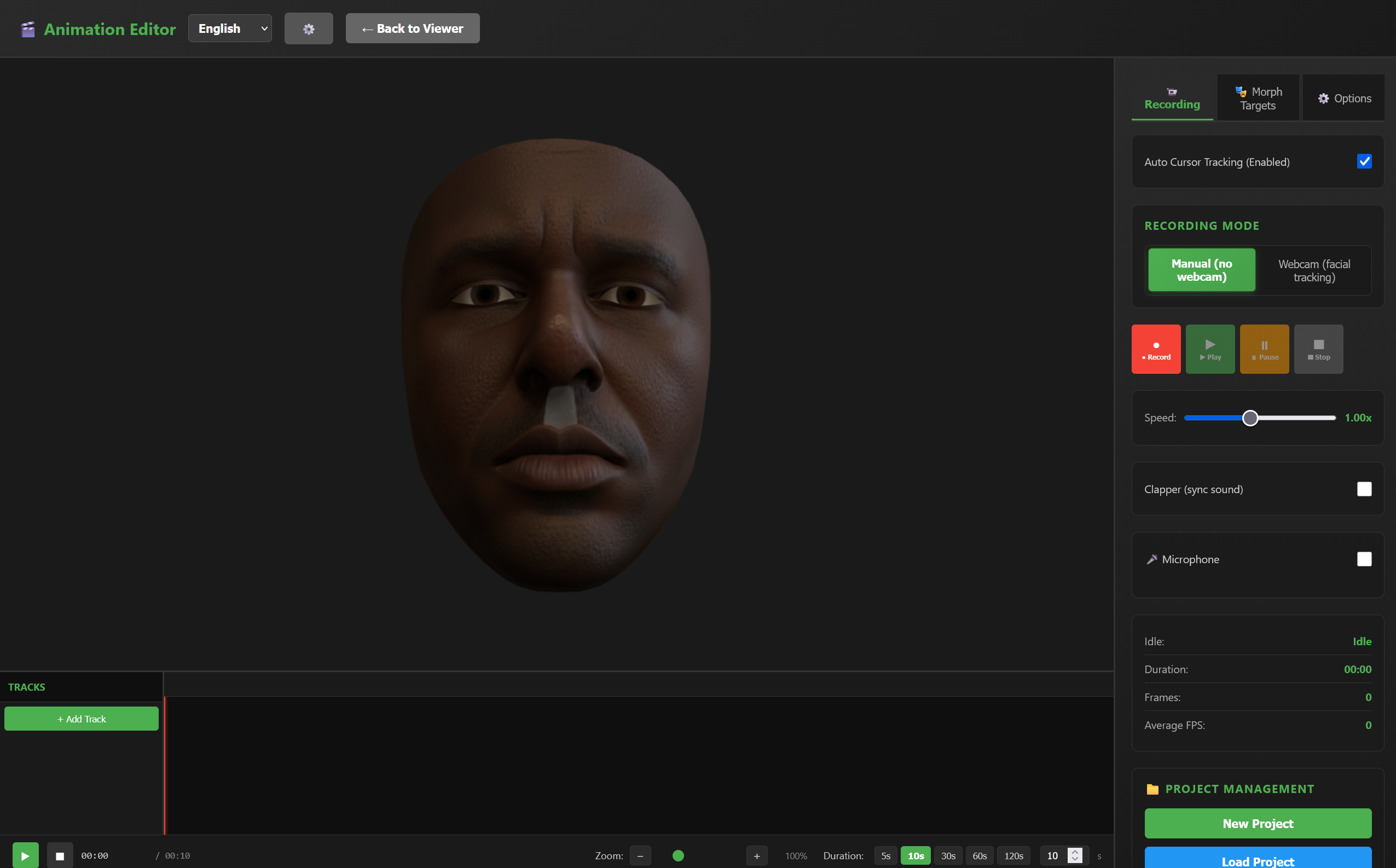Open the Options tab

pyautogui.click(x=1343, y=98)
